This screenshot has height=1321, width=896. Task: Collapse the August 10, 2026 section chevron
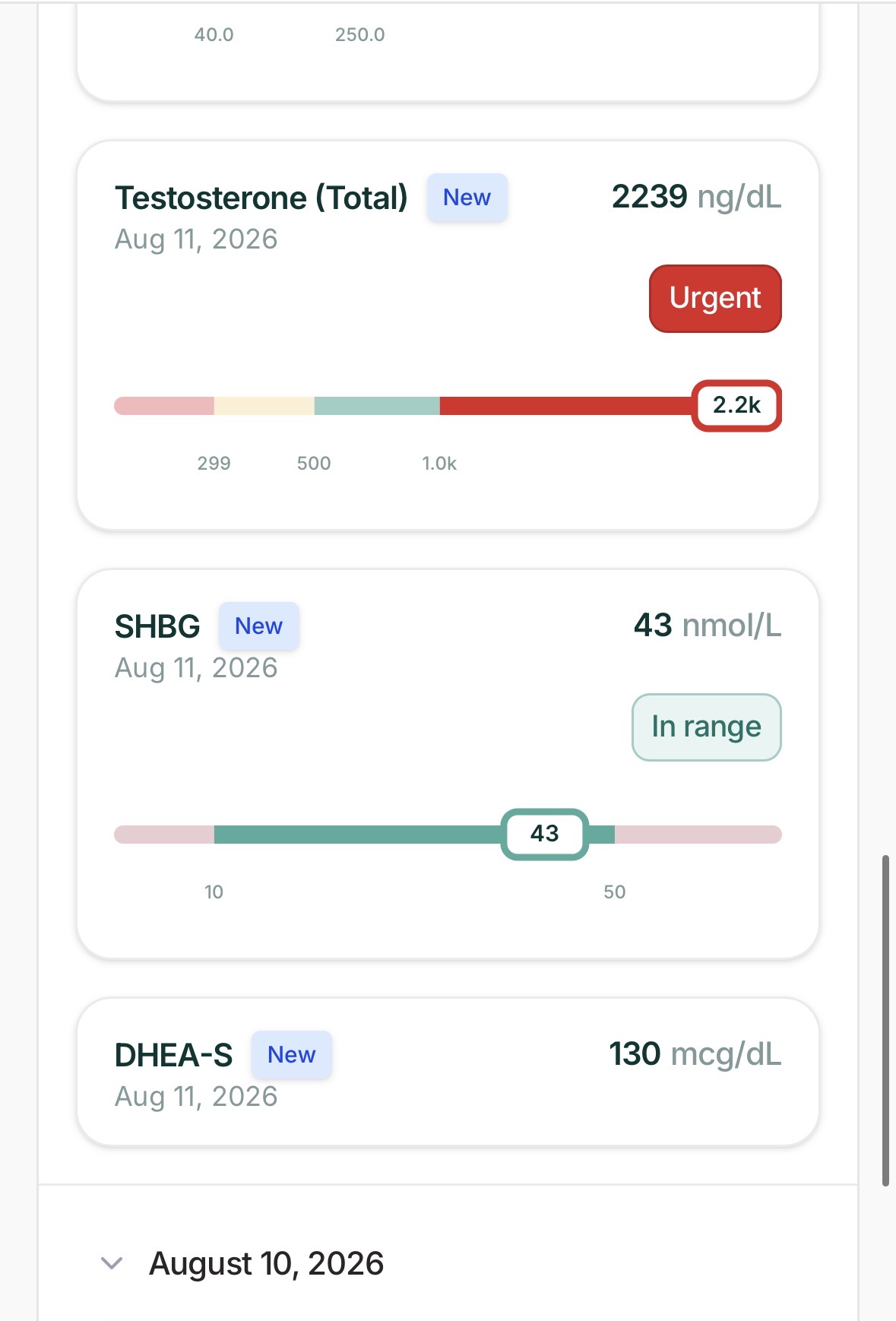click(112, 1263)
